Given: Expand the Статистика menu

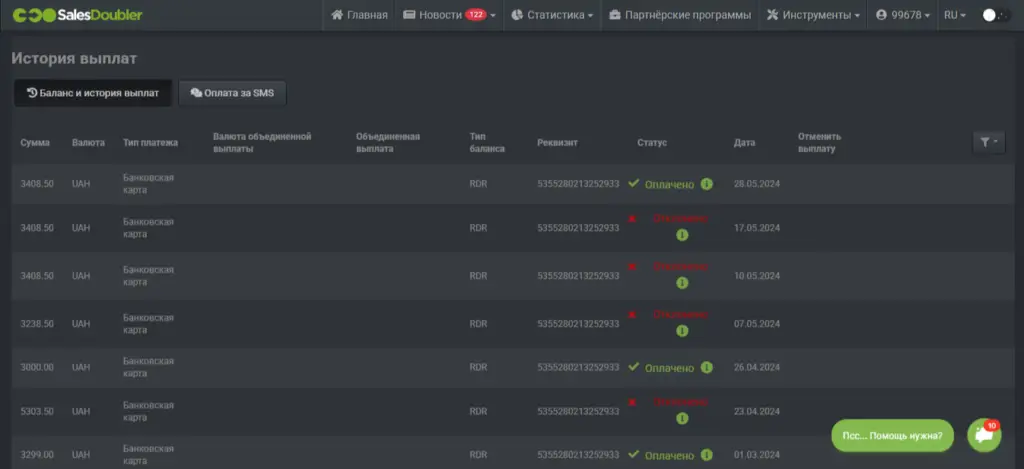Looking at the screenshot, I should (x=552, y=15).
